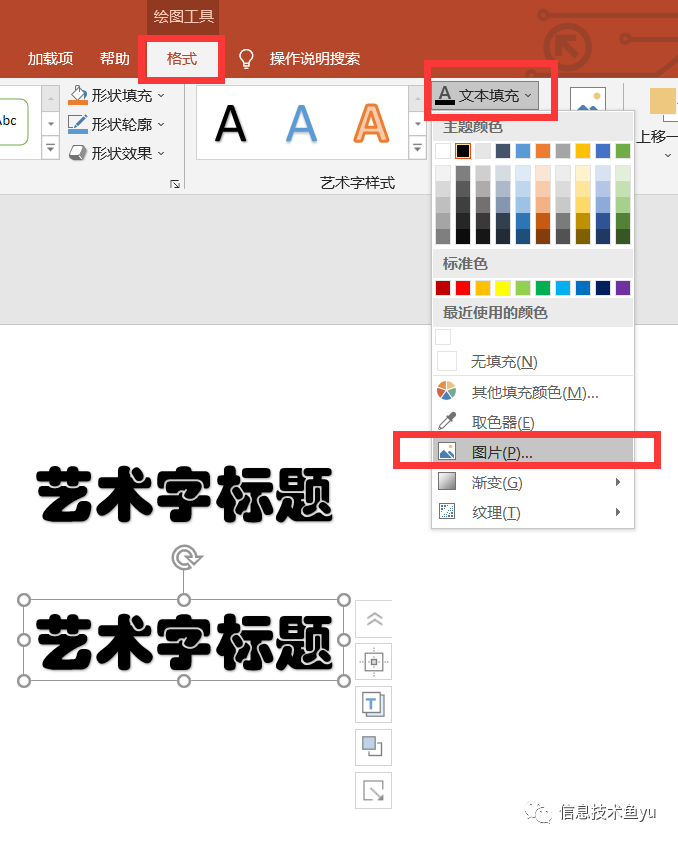Click the overlapping squares arrange icon
Viewport: 678px width, 843px height.
pos(374,748)
